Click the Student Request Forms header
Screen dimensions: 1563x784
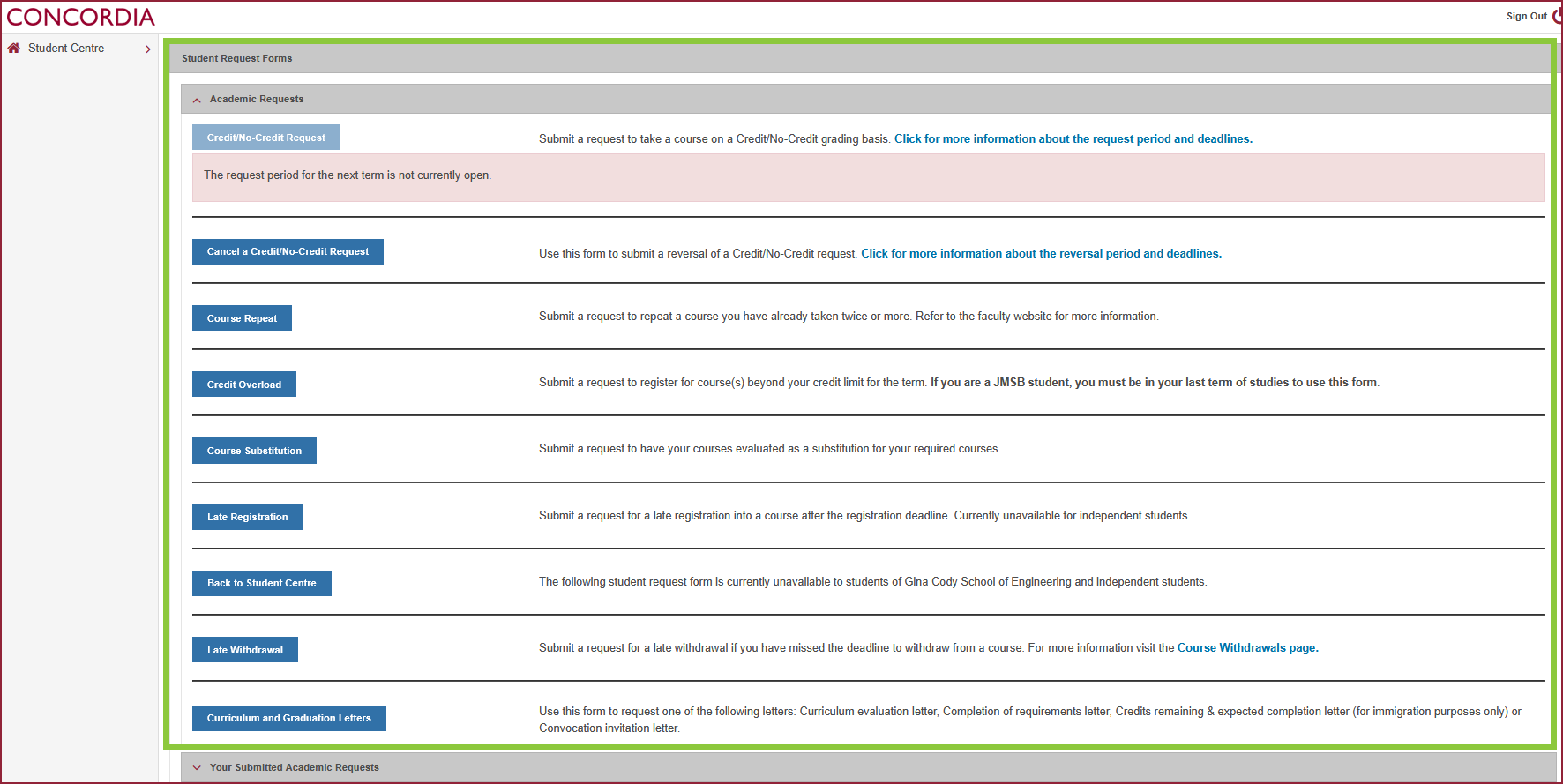coord(236,58)
